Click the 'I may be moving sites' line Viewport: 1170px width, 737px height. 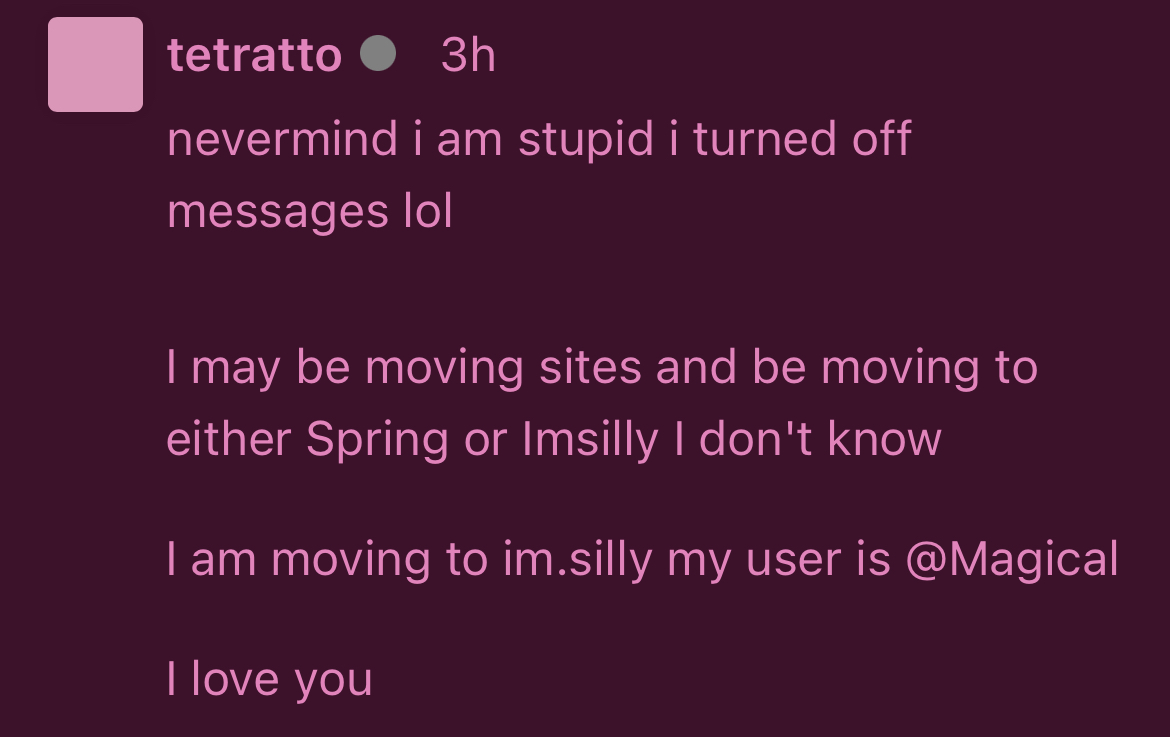[x=602, y=367]
